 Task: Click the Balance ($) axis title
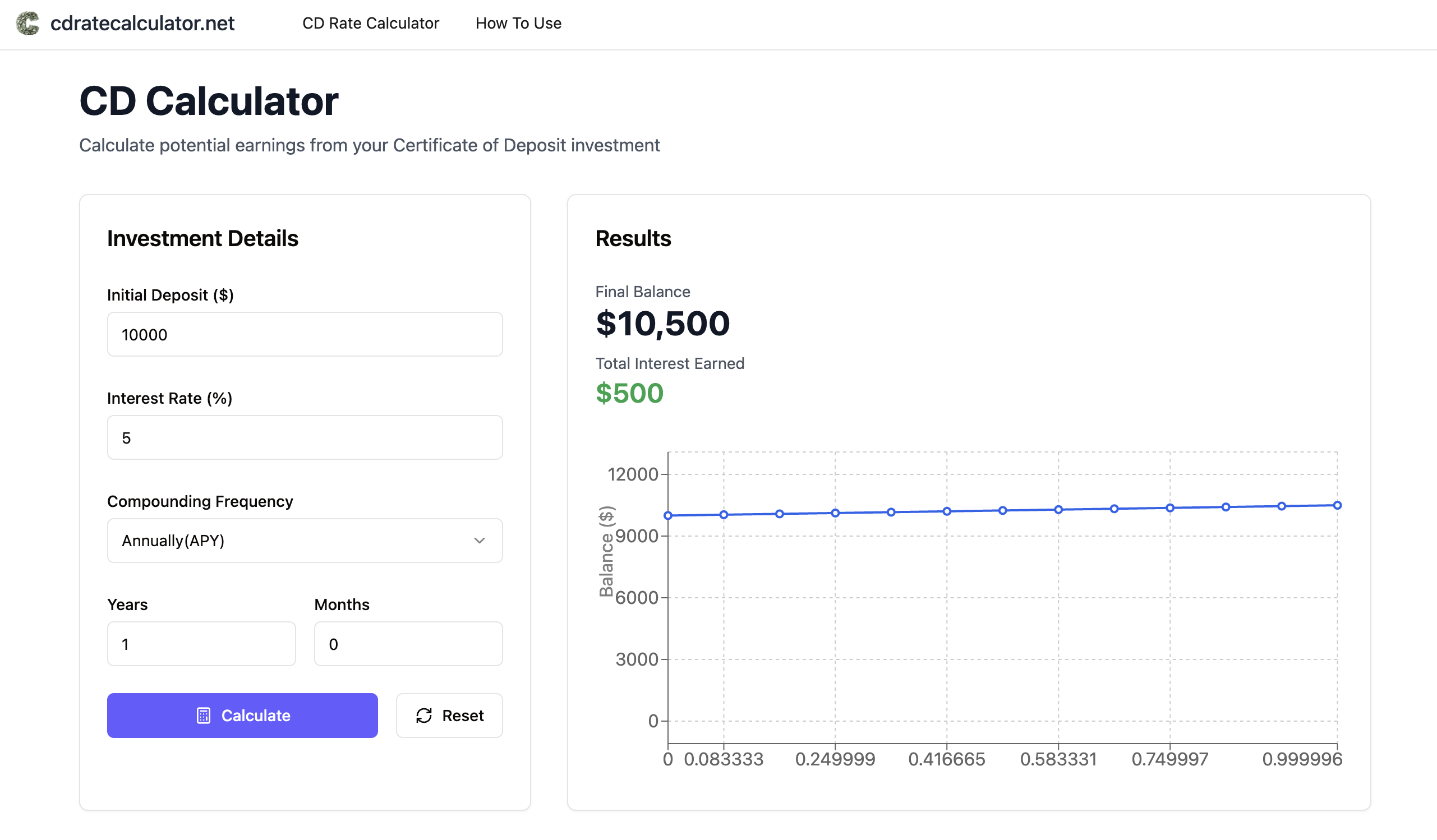tap(606, 552)
